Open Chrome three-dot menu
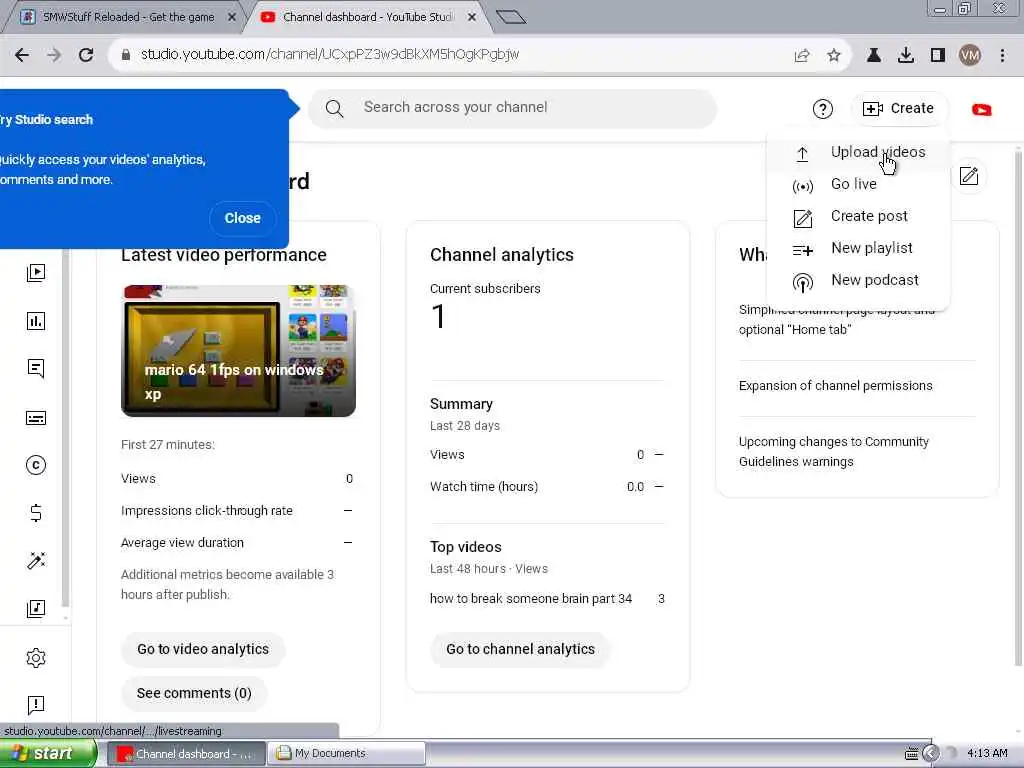Viewport: 1024px width, 768px height. click(x=1002, y=56)
